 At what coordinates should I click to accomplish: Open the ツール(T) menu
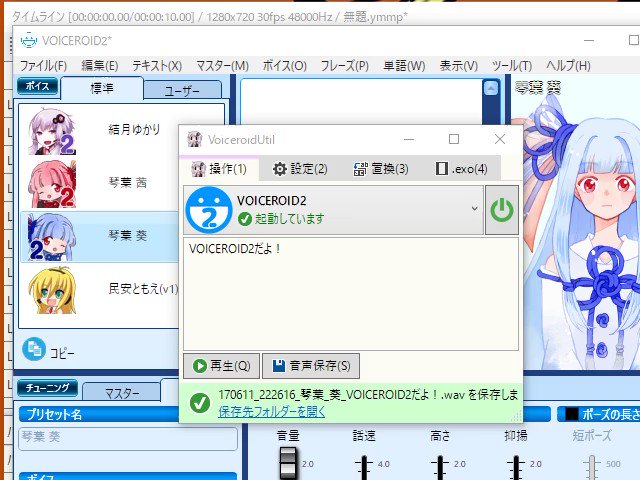coord(511,66)
